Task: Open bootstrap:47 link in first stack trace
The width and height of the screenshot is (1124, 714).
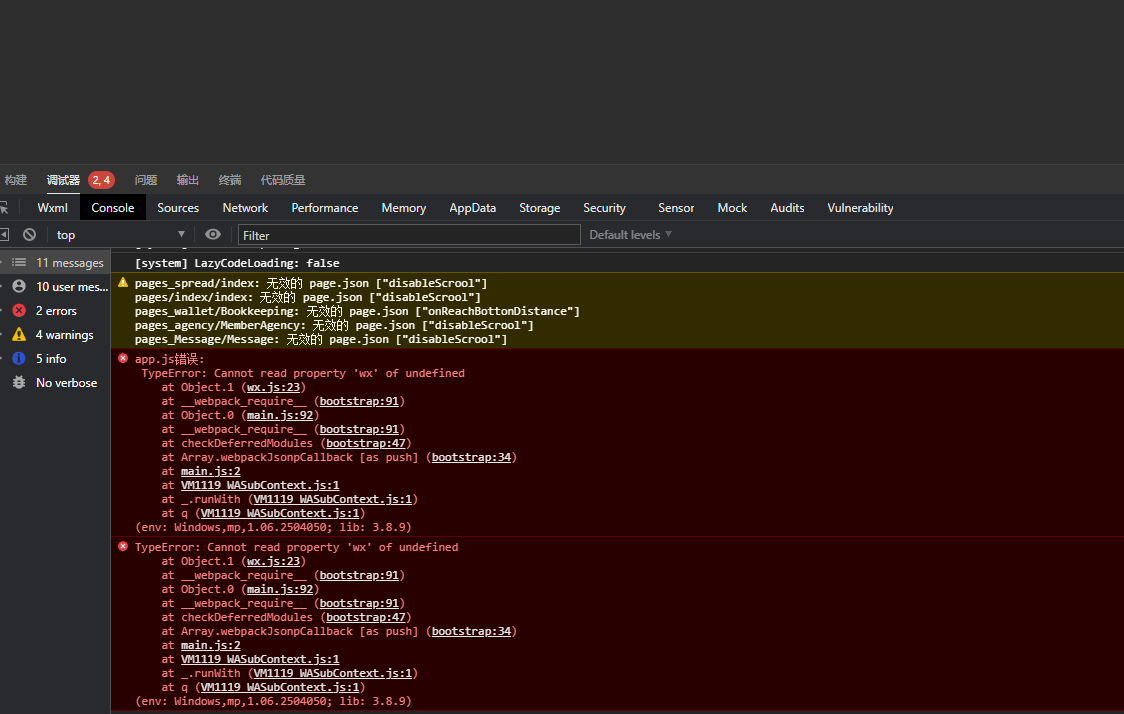Action: [366, 443]
